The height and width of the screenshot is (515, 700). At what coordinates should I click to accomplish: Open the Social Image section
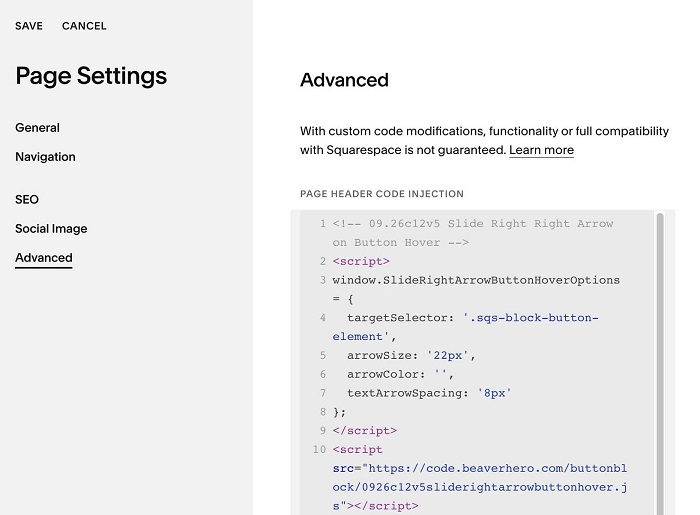point(51,228)
